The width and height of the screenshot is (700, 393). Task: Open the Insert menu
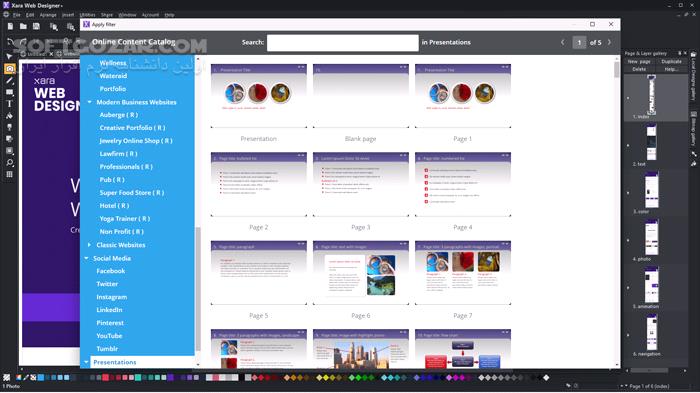coord(68,15)
